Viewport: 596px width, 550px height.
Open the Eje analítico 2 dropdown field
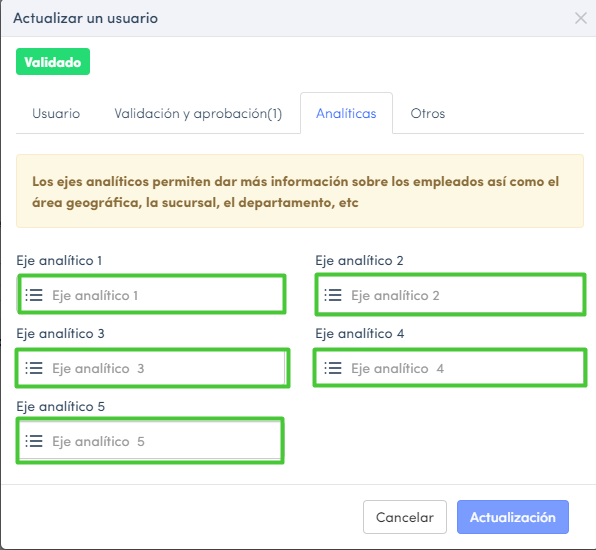pyautogui.click(x=450, y=295)
